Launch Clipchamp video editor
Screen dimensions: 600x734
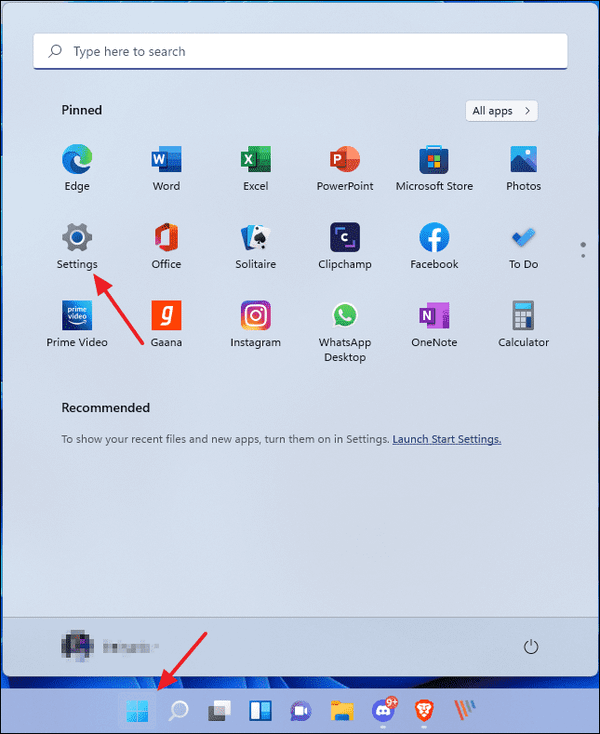[345, 246]
